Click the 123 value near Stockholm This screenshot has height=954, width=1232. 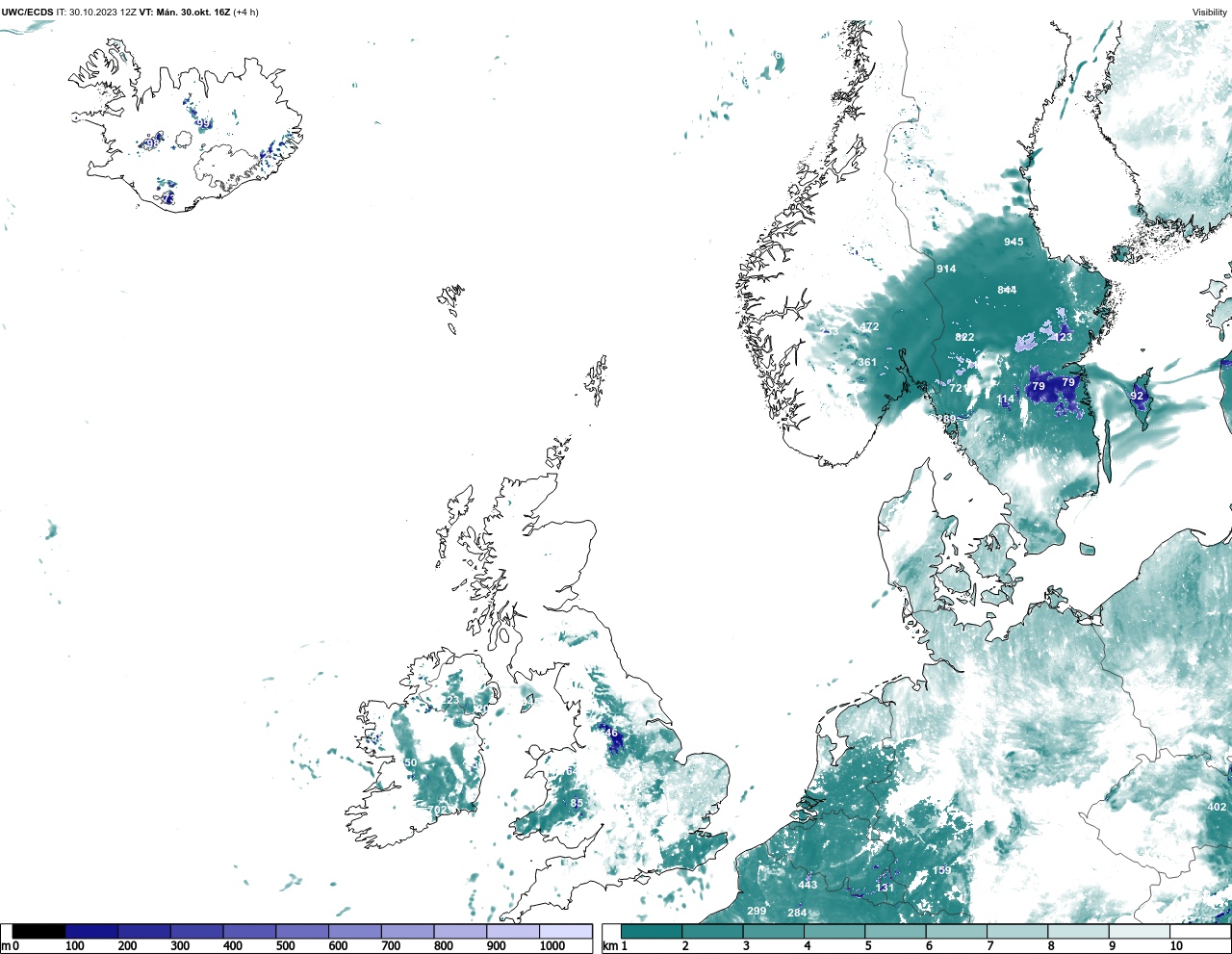point(1063,337)
